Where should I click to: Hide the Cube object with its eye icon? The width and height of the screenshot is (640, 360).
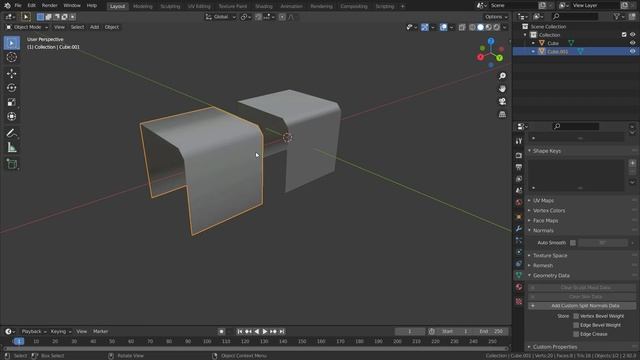[x=632, y=43]
